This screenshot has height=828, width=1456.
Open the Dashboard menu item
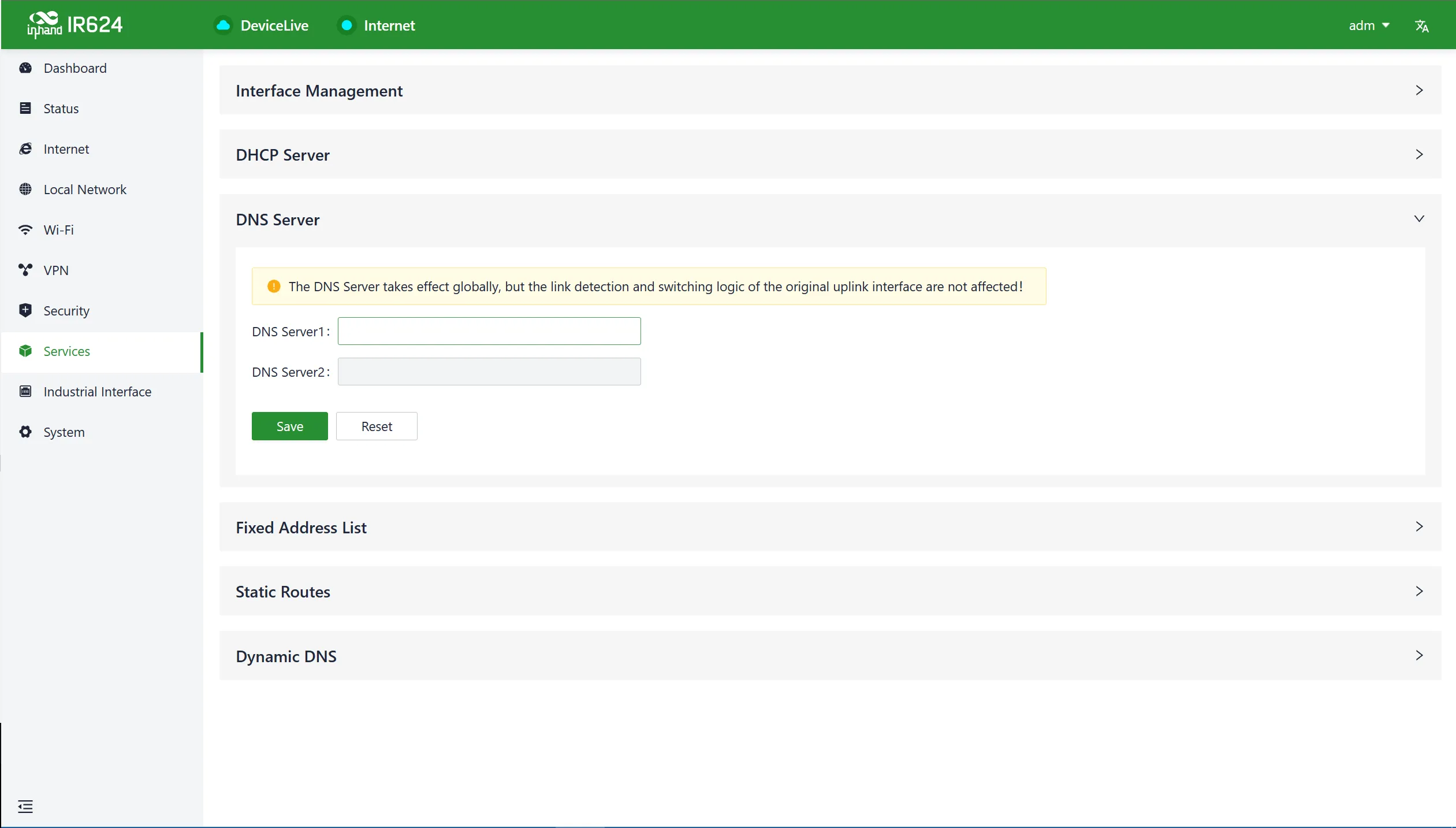coord(102,68)
